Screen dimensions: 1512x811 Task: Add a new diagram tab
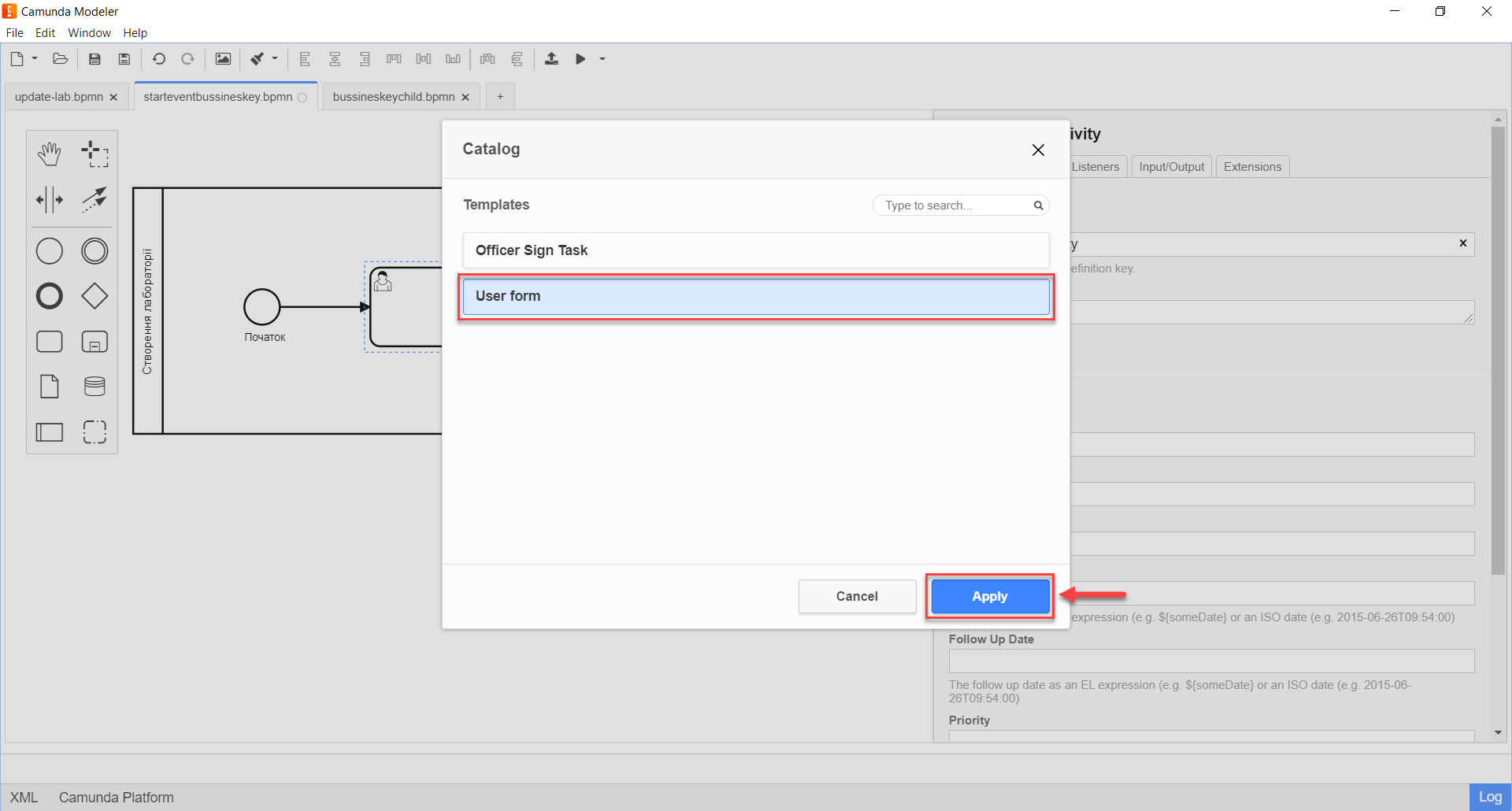[x=500, y=97]
